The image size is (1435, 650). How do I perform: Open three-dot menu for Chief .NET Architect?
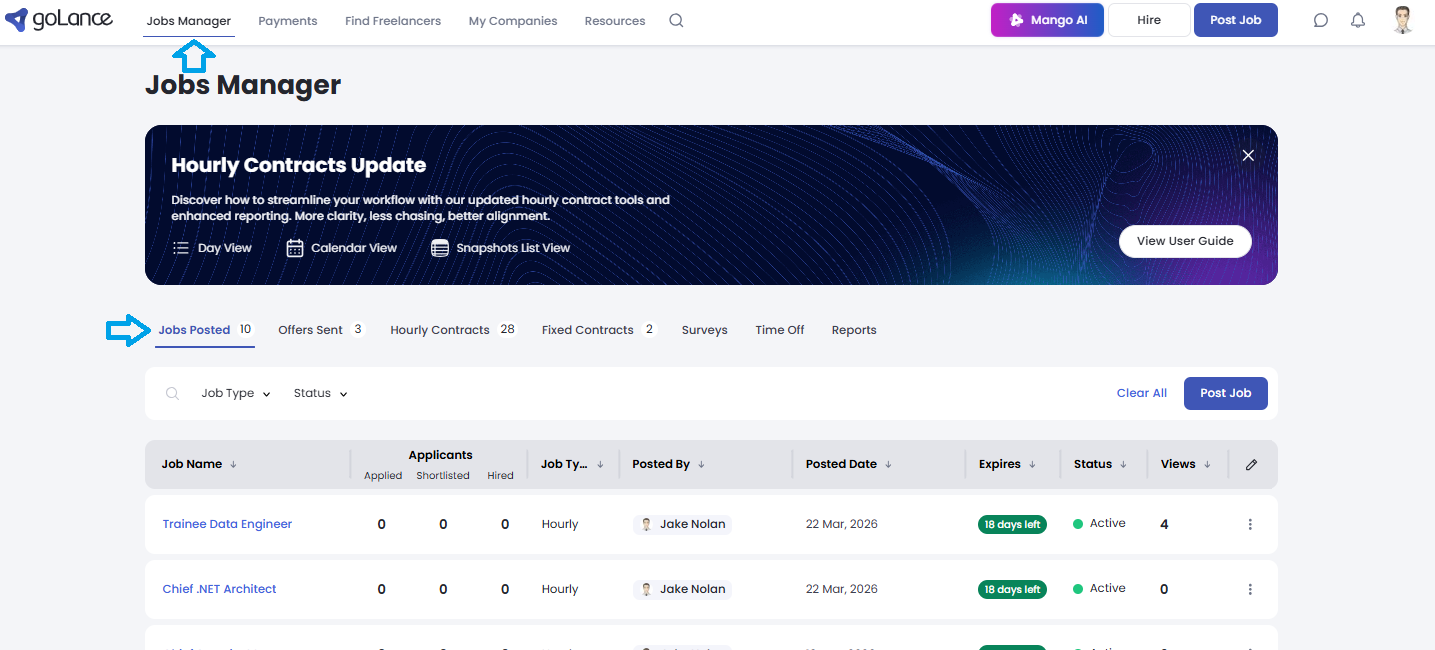(x=1250, y=589)
